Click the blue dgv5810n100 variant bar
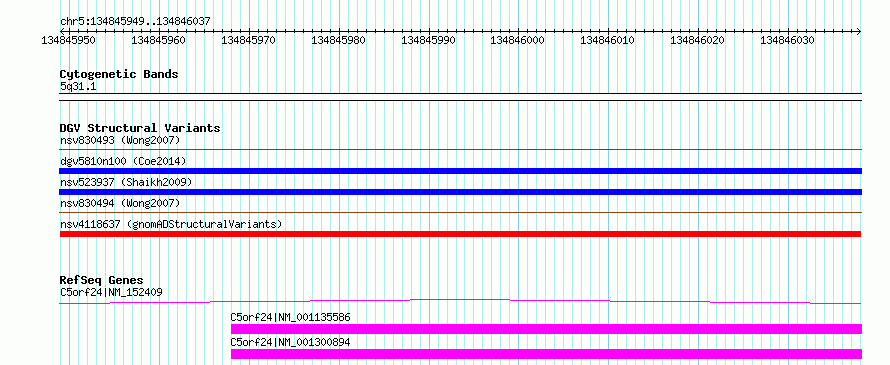The width and height of the screenshot is (890, 365). [460, 171]
